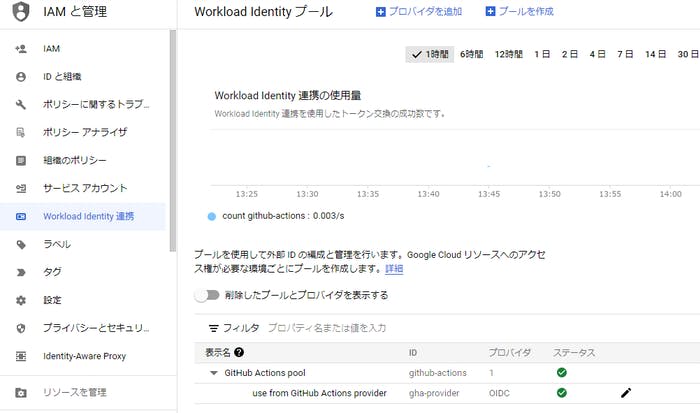The height and width of the screenshot is (413, 700).
Task: Click the 組織のポリシー list icon
Action: point(21,160)
